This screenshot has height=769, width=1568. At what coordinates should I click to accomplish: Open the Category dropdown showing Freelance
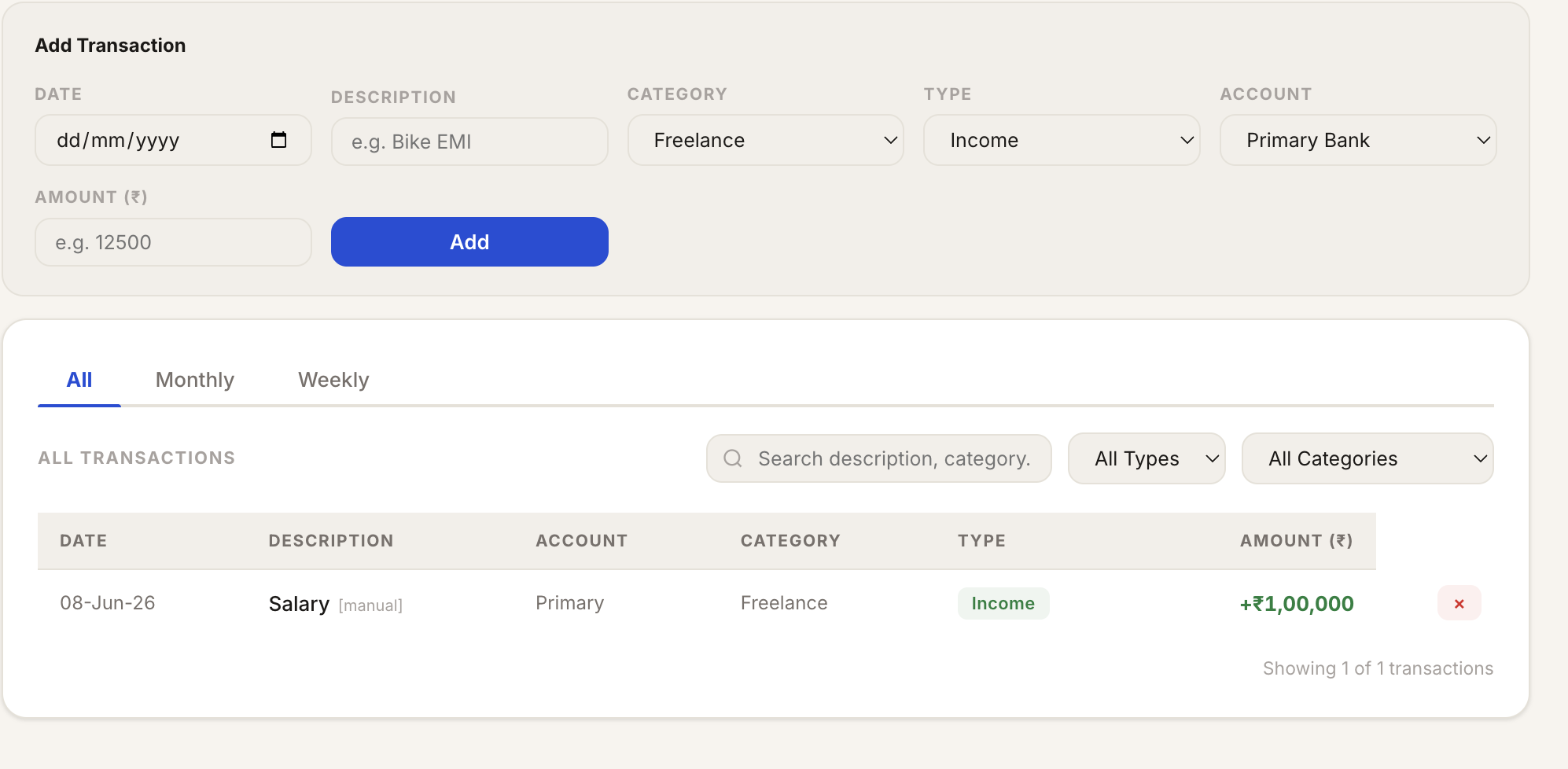pyautogui.click(x=765, y=140)
